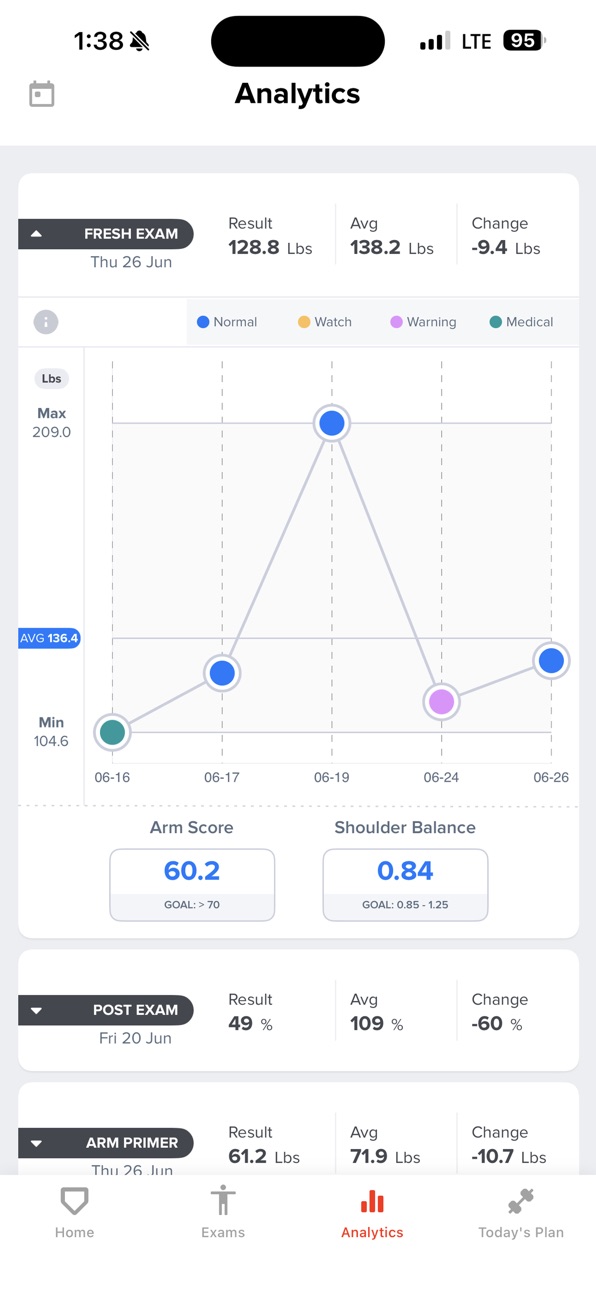
Task: Open the Shoulder Balance 0.84 card
Action: 405,885
